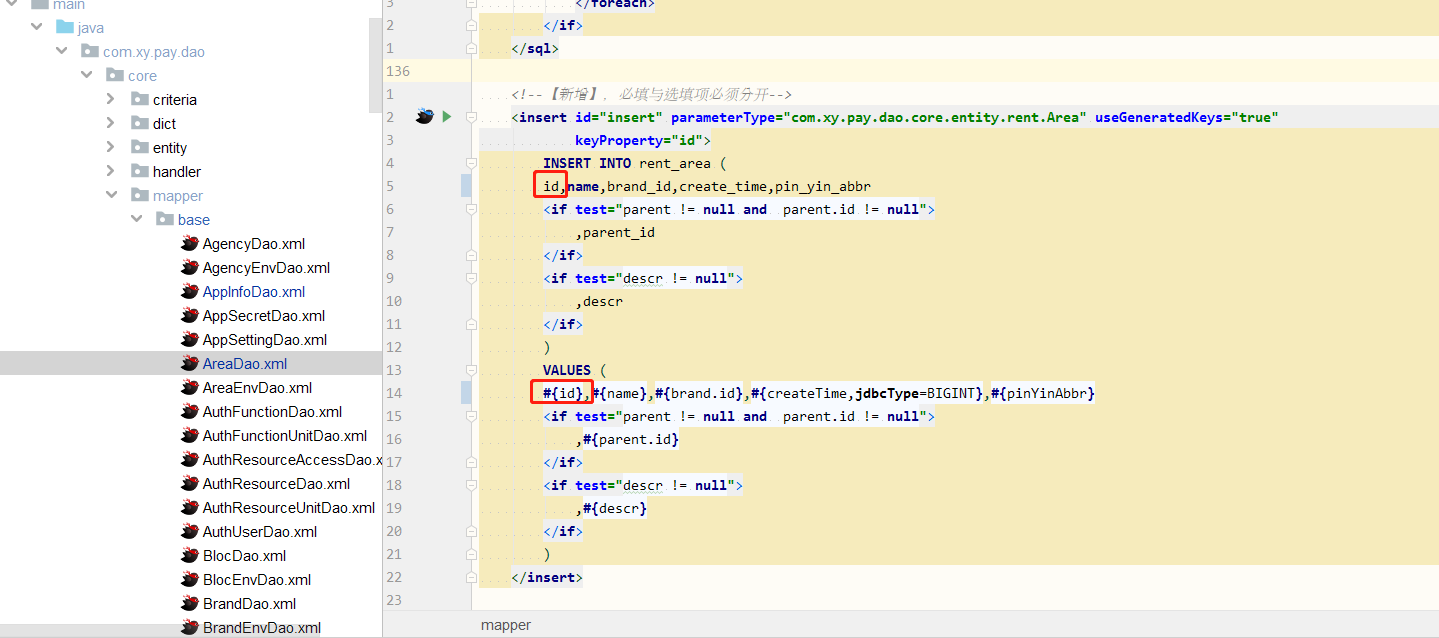Viewport: 1439px width, 638px height.
Task: Expand the entity folder chevron
Action: click(x=111, y=147)
